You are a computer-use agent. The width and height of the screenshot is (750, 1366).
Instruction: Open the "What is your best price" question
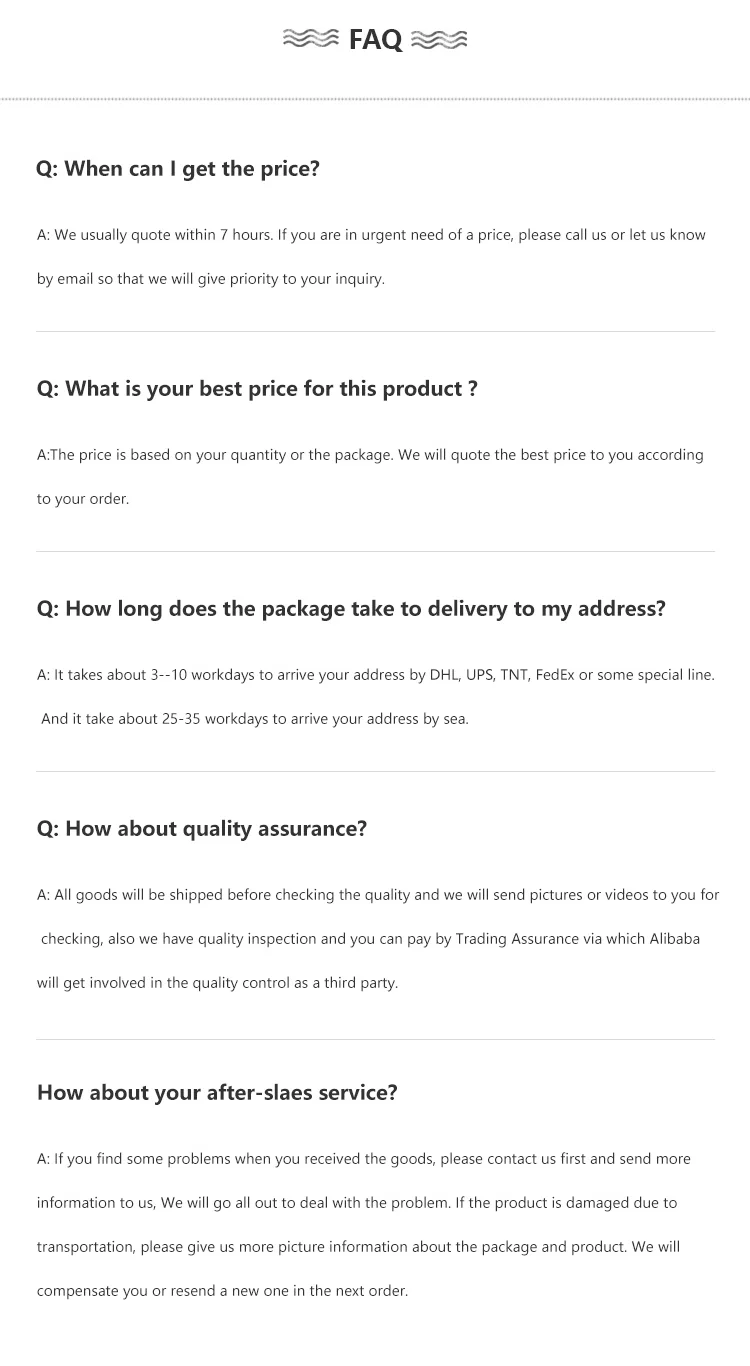tap(257, 389)
